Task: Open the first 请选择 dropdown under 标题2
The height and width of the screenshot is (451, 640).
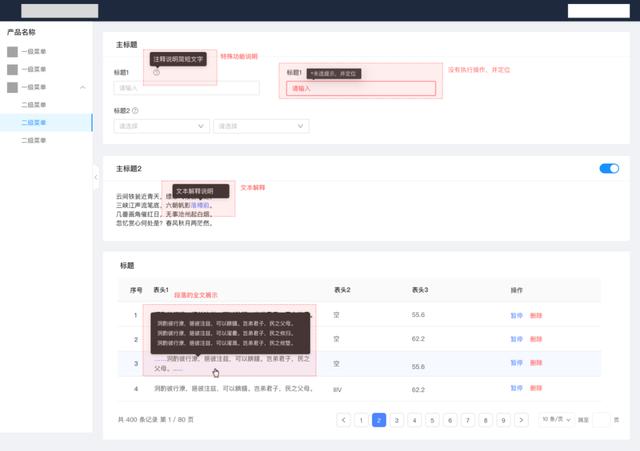Action: pos(162,126)
